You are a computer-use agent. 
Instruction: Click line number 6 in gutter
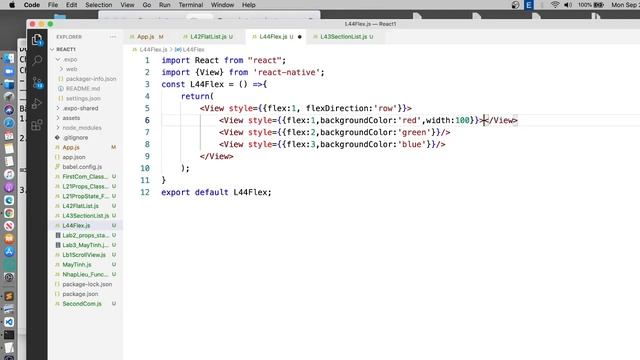pos(147,120)
